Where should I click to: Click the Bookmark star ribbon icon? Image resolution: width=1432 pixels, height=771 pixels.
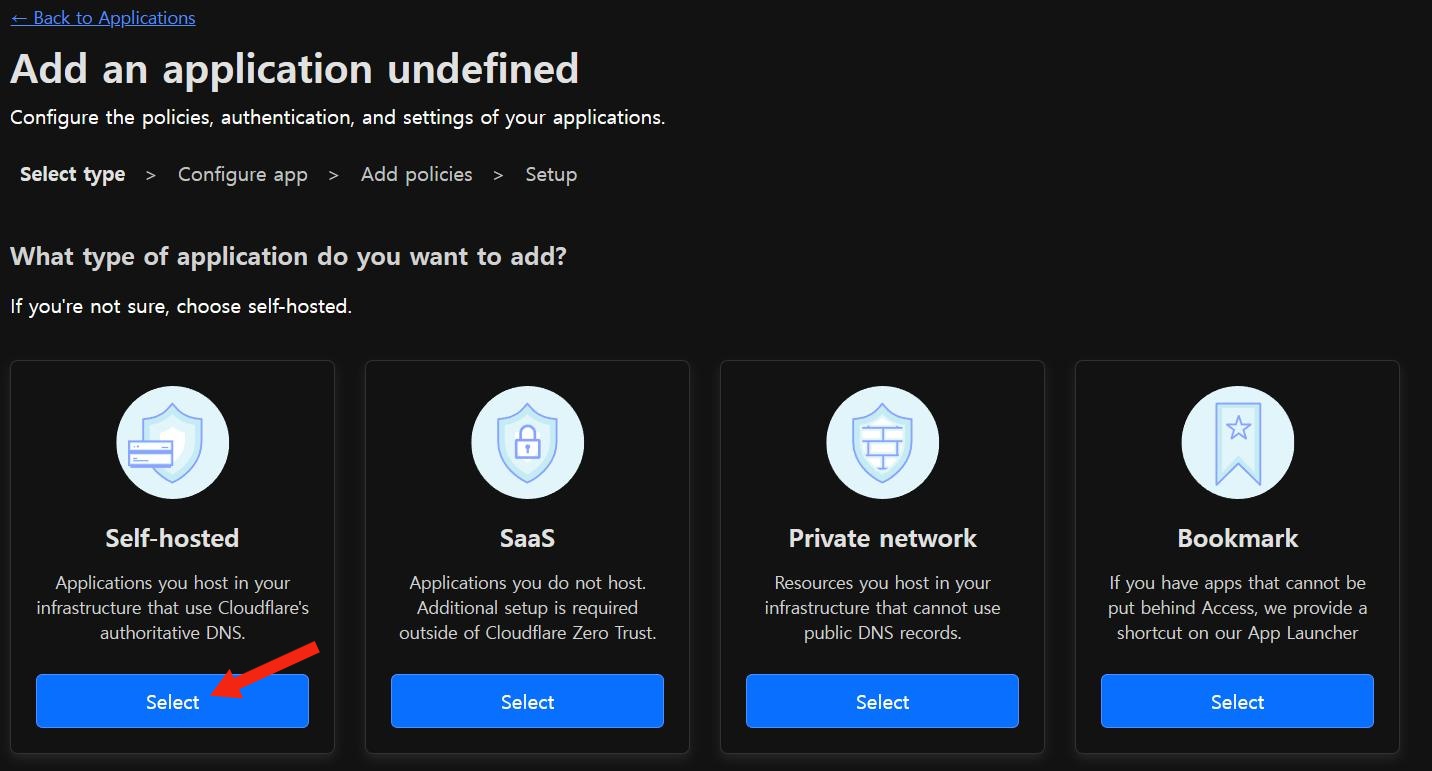(1237, 442)
